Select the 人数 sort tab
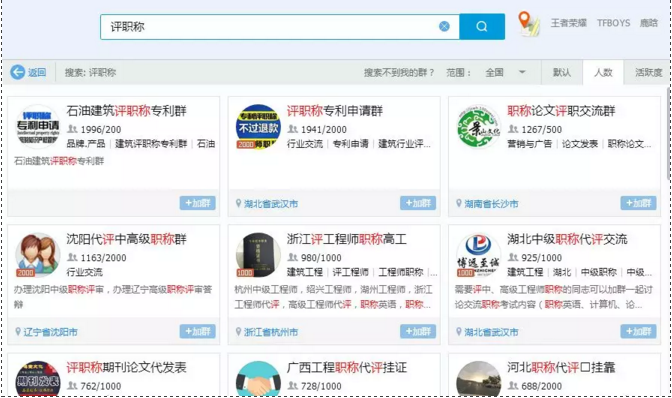The width and height of the screenshot is (672, 398). click(x=603, y=72)
